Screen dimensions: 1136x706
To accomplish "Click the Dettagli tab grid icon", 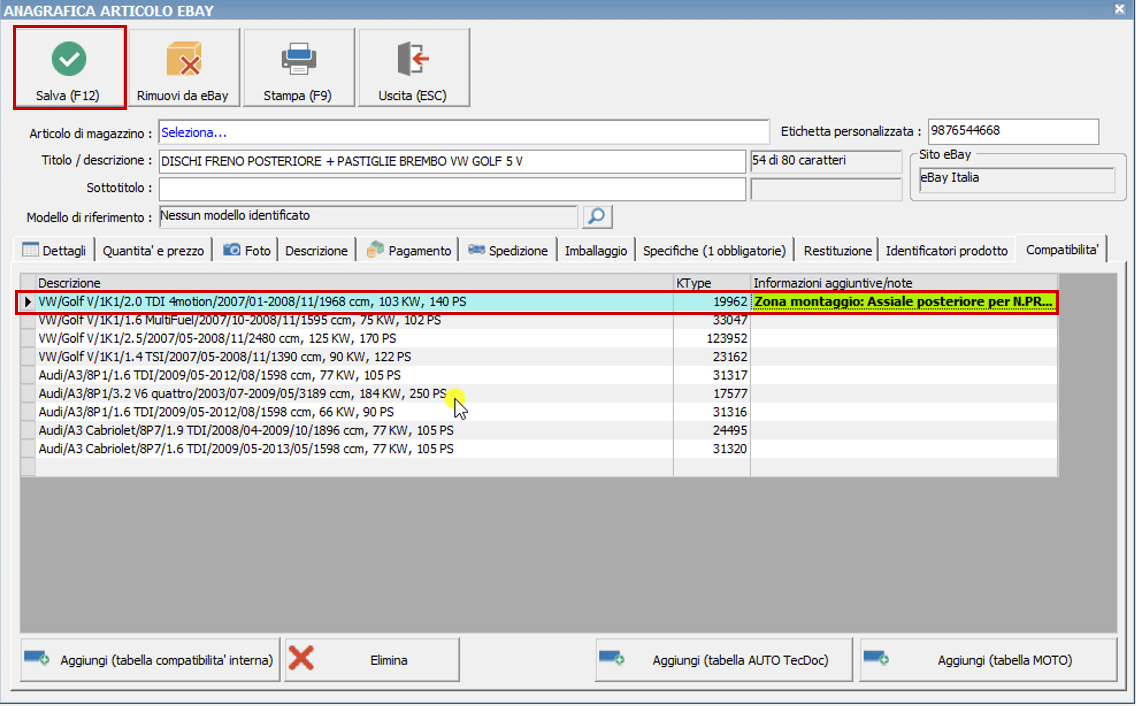I will 30,249.
